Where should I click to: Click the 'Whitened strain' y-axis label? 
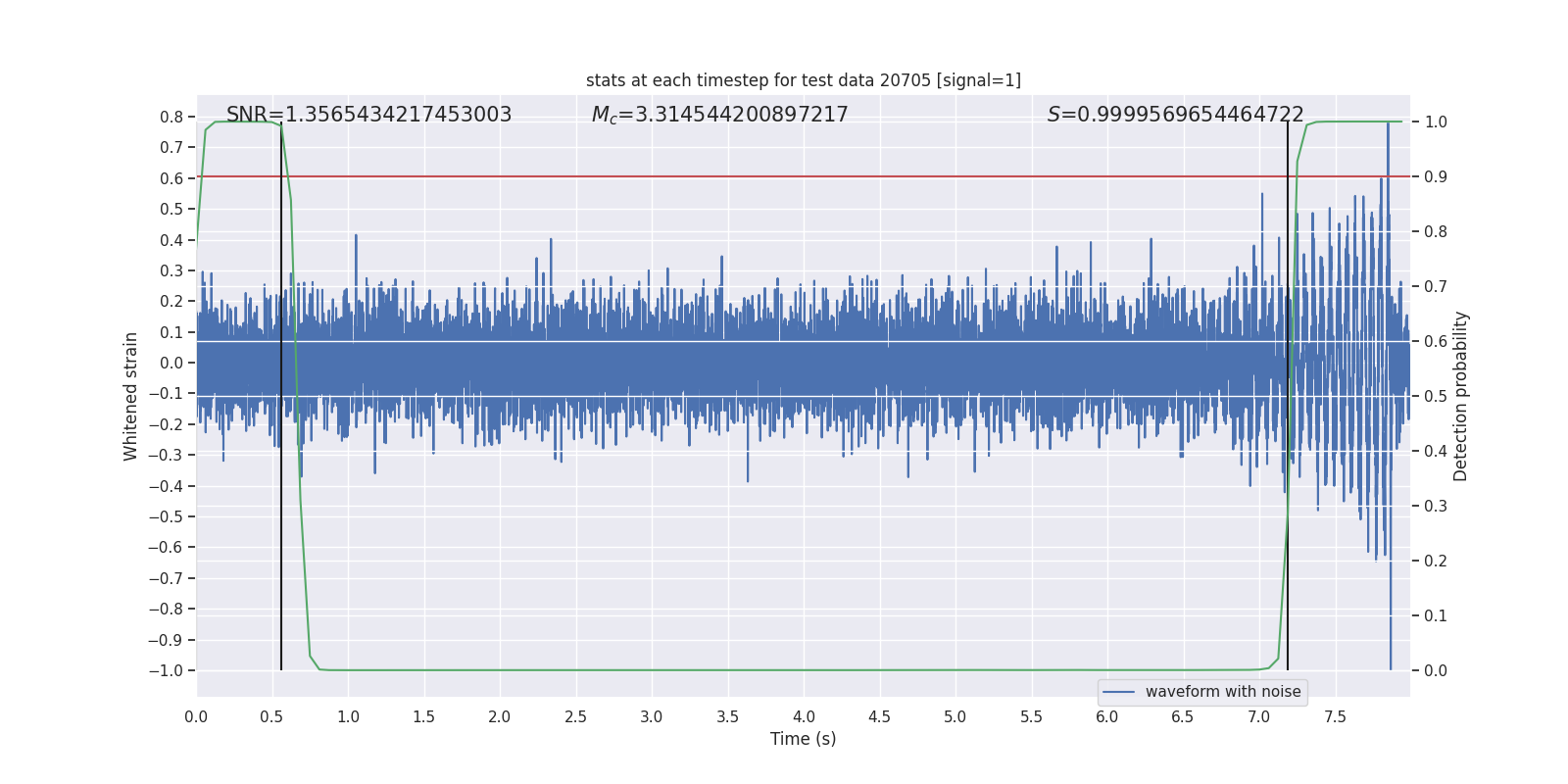click(x=131, y=396)
